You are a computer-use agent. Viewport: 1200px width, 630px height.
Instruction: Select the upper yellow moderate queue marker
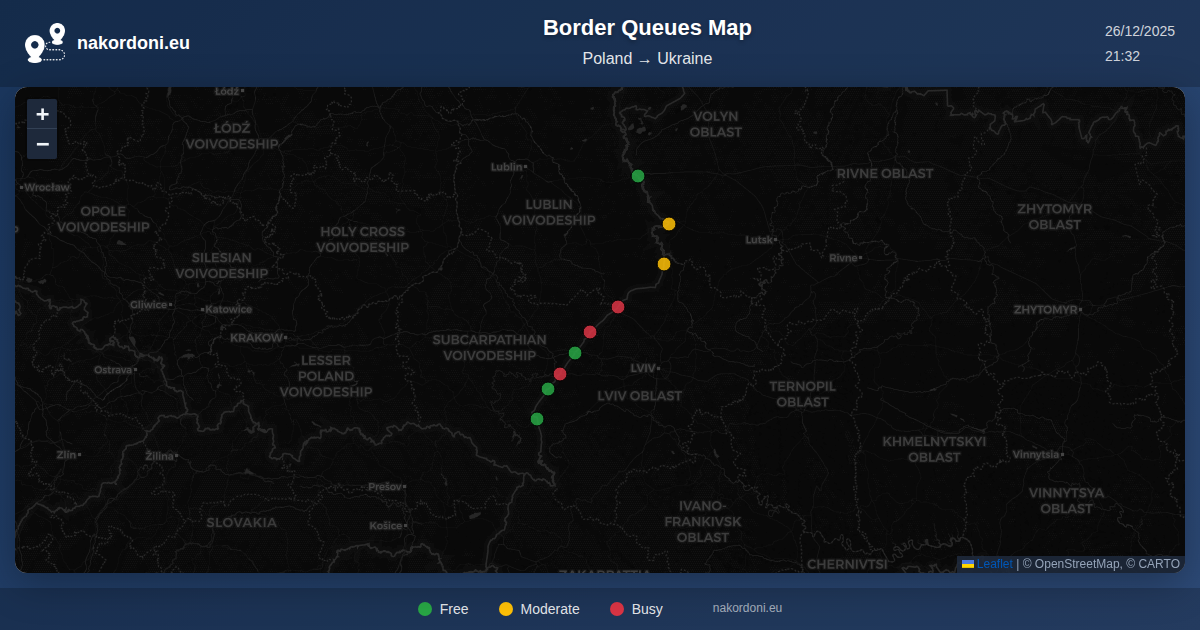(x=669, y=224)
